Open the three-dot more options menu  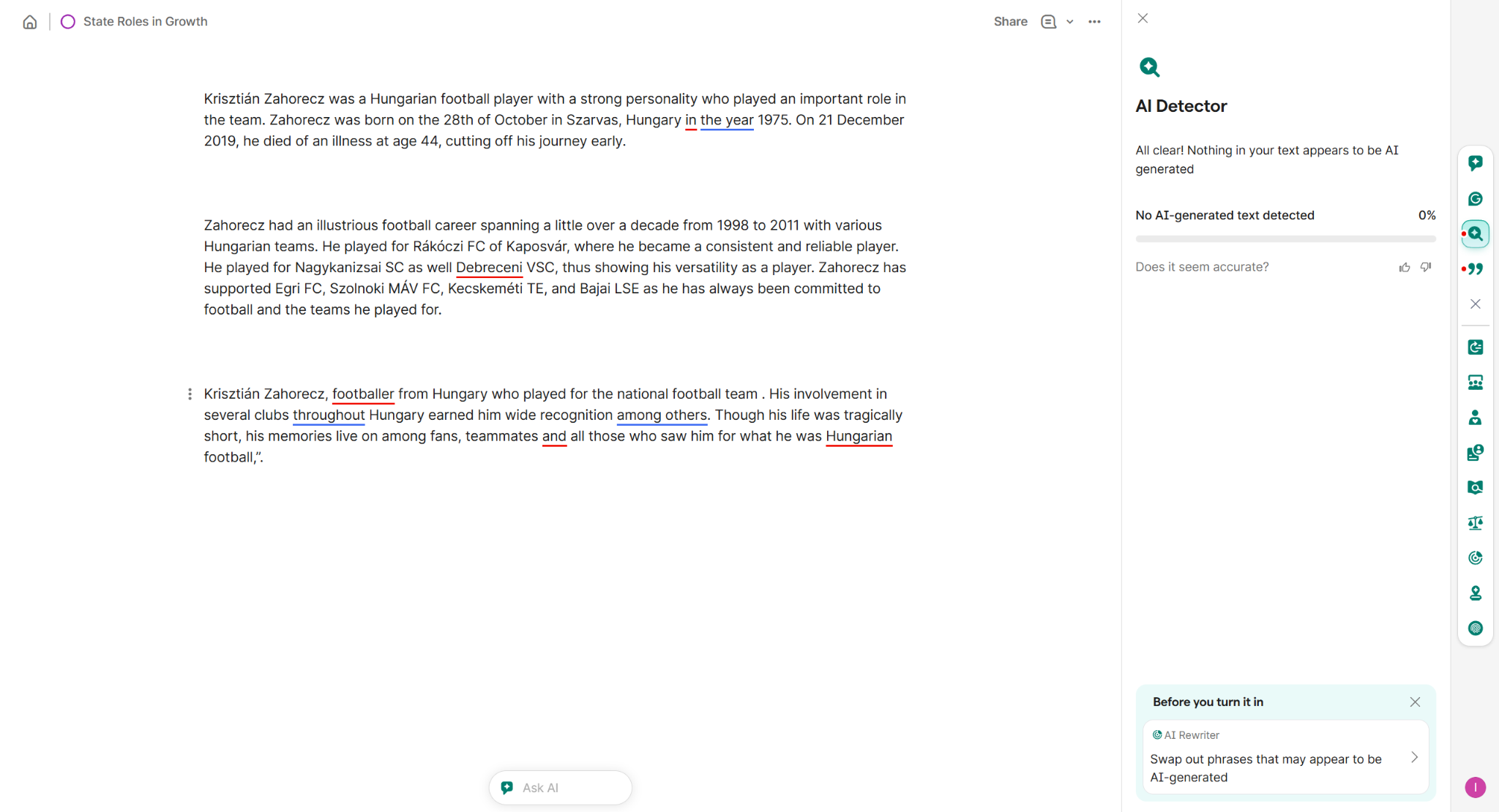[1094, 22]
